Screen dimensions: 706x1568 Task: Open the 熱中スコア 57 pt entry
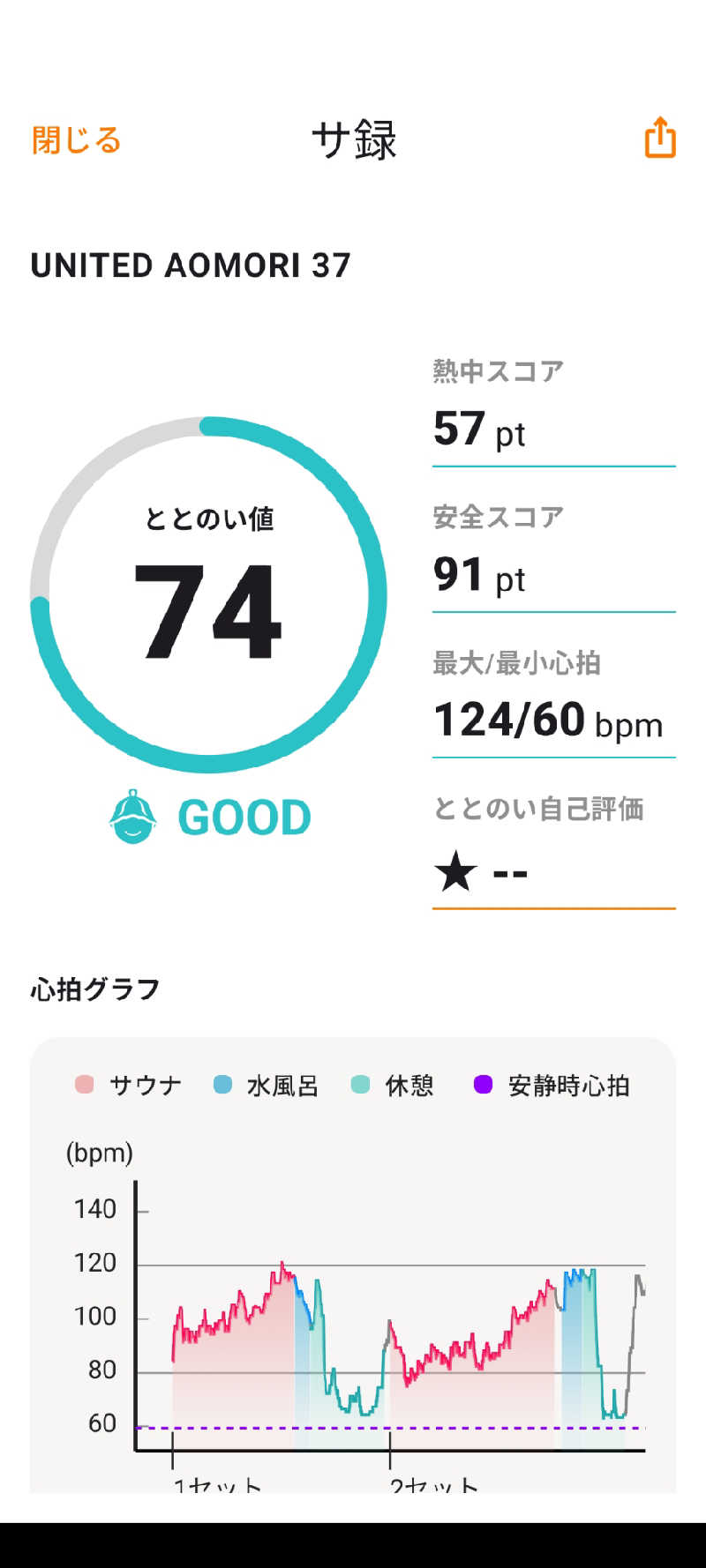coord(554,410)
